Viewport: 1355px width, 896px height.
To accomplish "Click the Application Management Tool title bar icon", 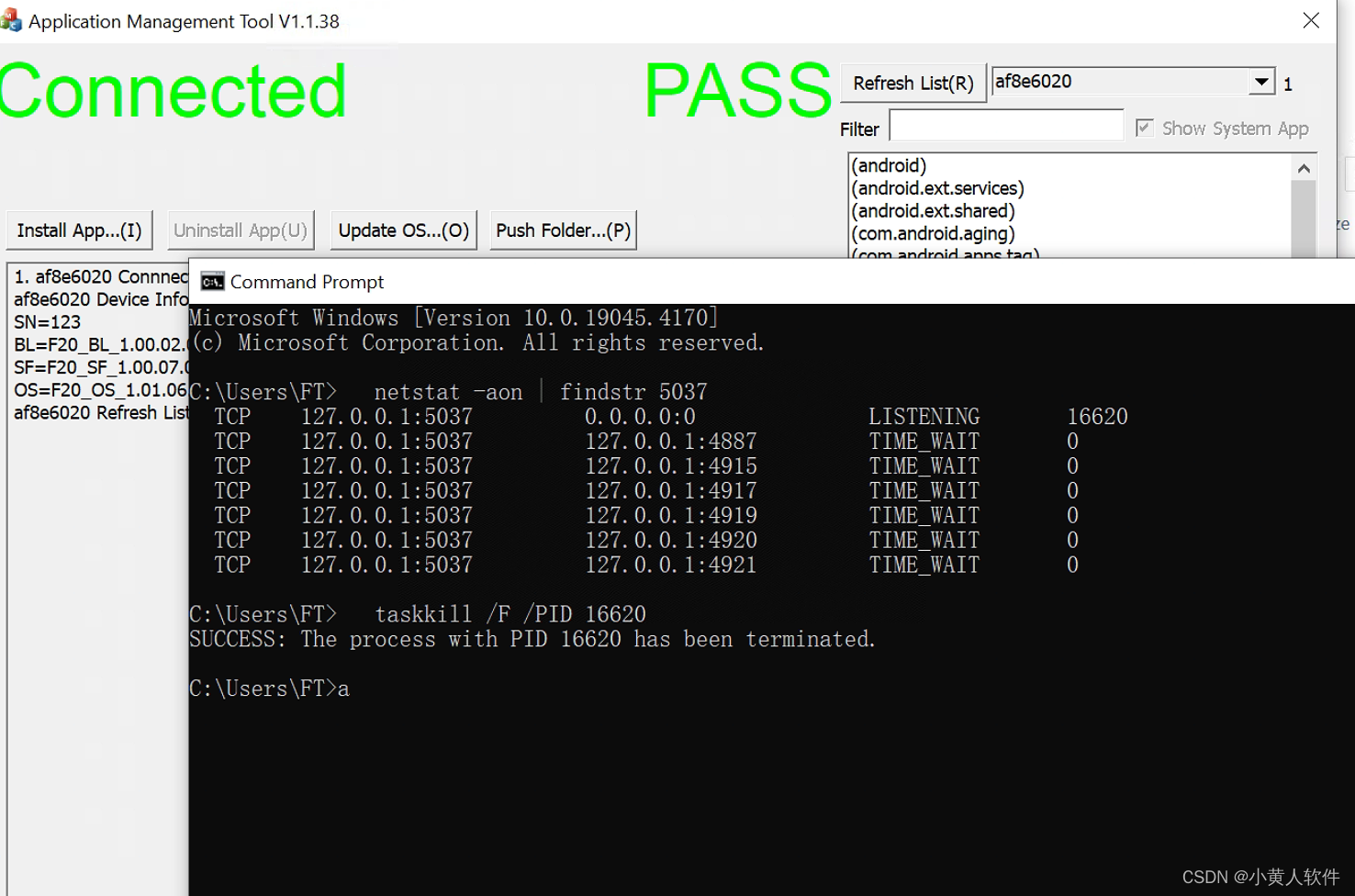I will [x=13, y=20].
